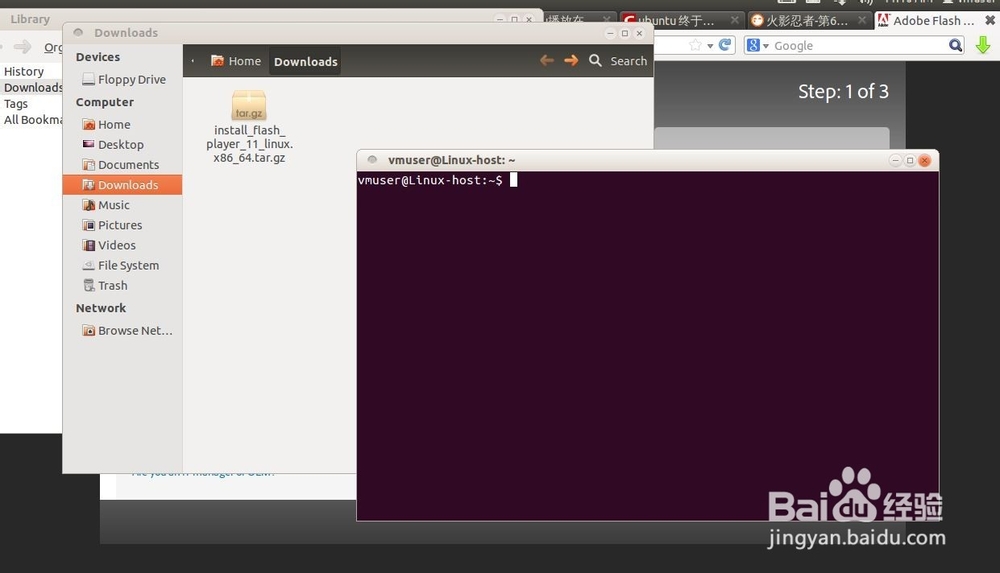Open URL history dropdown arrow
The width and height of the screenshot is (1000, 573).
pos(710,46)
